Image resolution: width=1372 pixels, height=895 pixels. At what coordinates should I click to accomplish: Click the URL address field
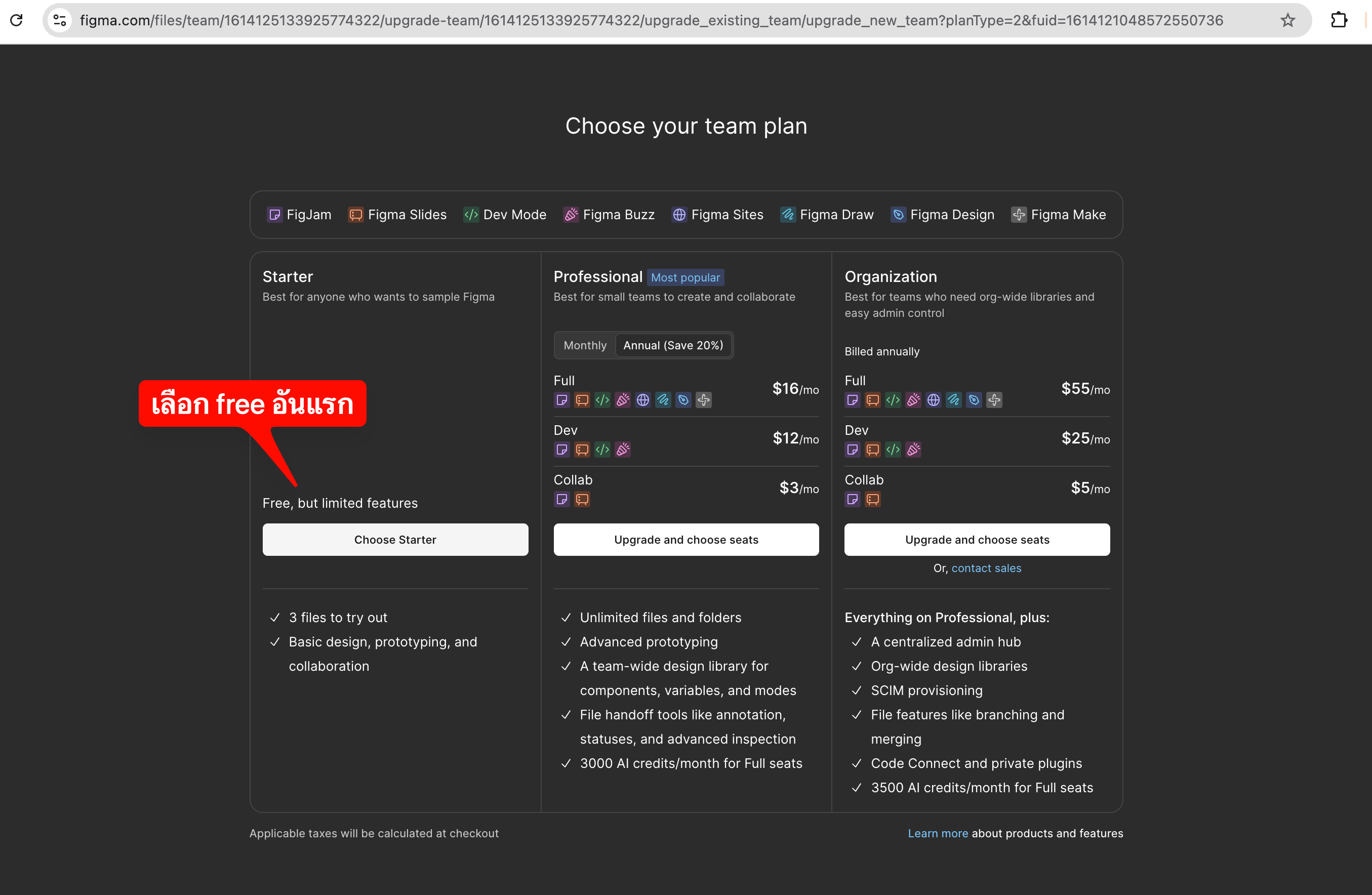click(x=652, y=20)
